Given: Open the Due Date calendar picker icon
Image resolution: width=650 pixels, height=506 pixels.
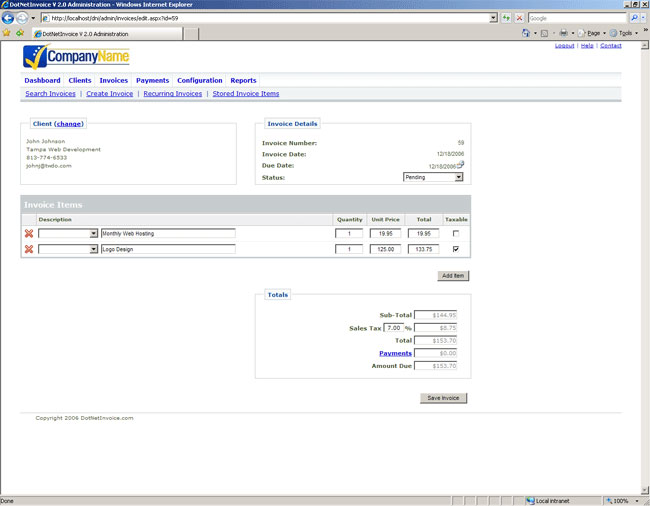Looking at the screenshot, I should point(461,164).
